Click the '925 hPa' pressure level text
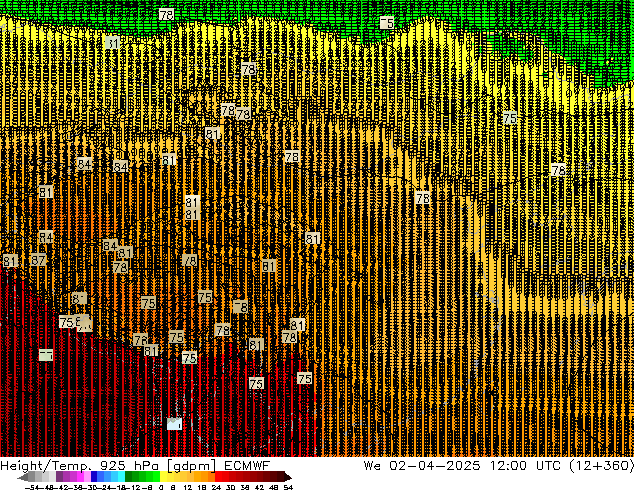634x490 pixels. click(129, 466)
